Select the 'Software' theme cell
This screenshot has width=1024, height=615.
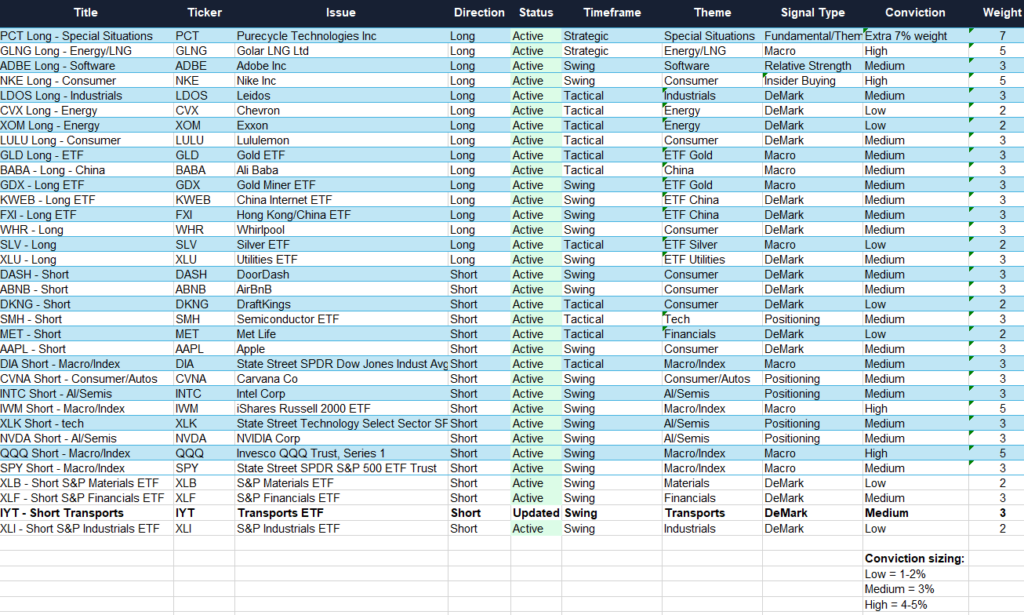[712, 66]
